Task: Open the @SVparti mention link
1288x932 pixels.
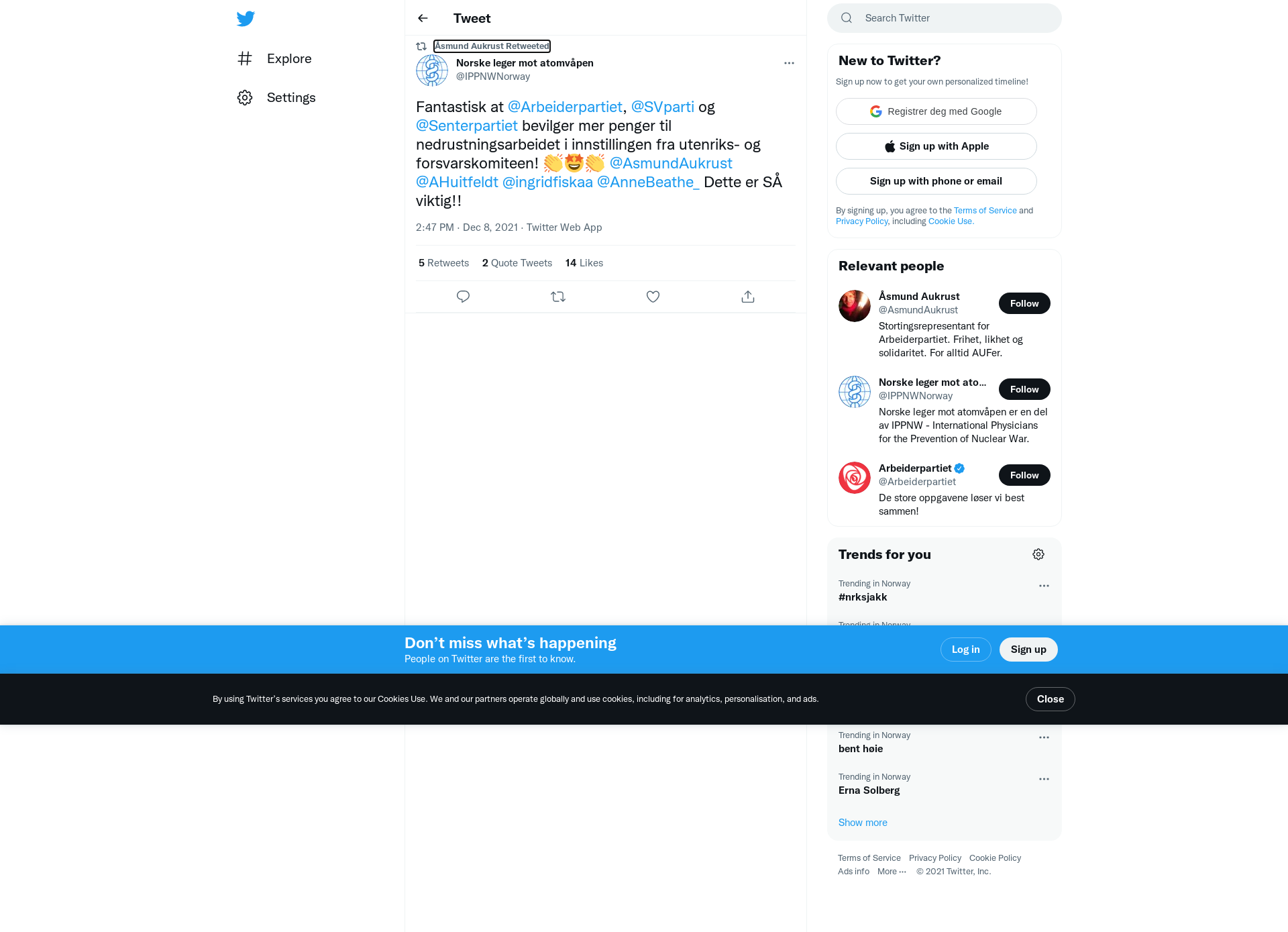Action: tap(662, 107)
